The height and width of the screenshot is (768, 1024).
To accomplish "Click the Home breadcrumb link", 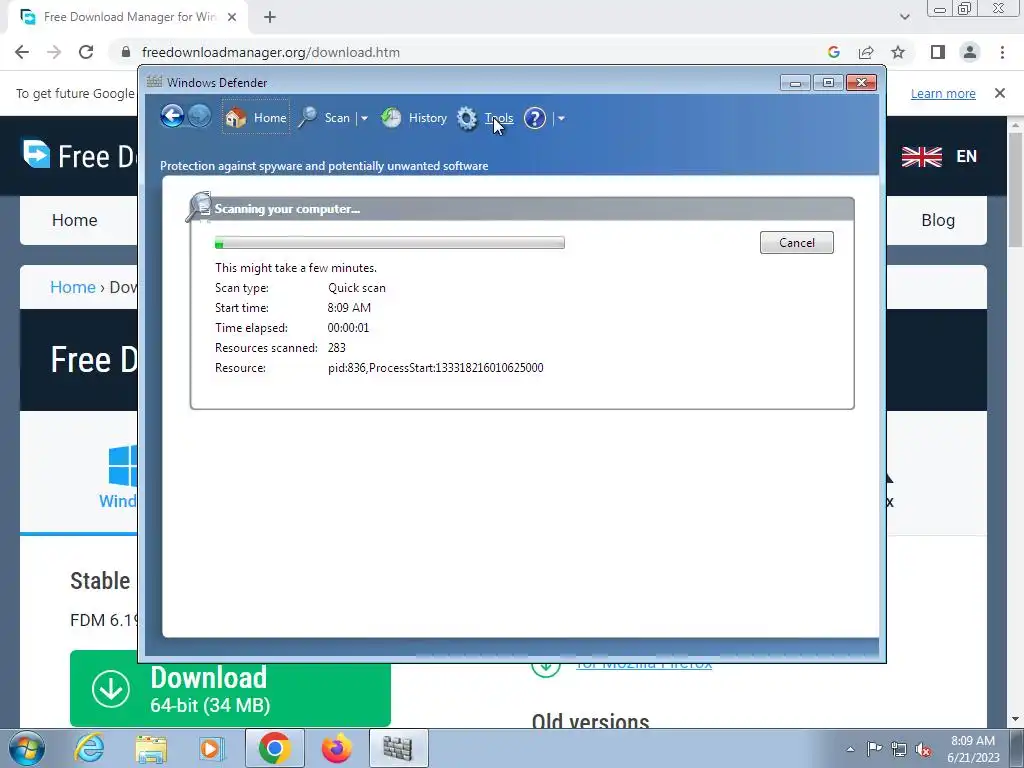I will (72, 287).
